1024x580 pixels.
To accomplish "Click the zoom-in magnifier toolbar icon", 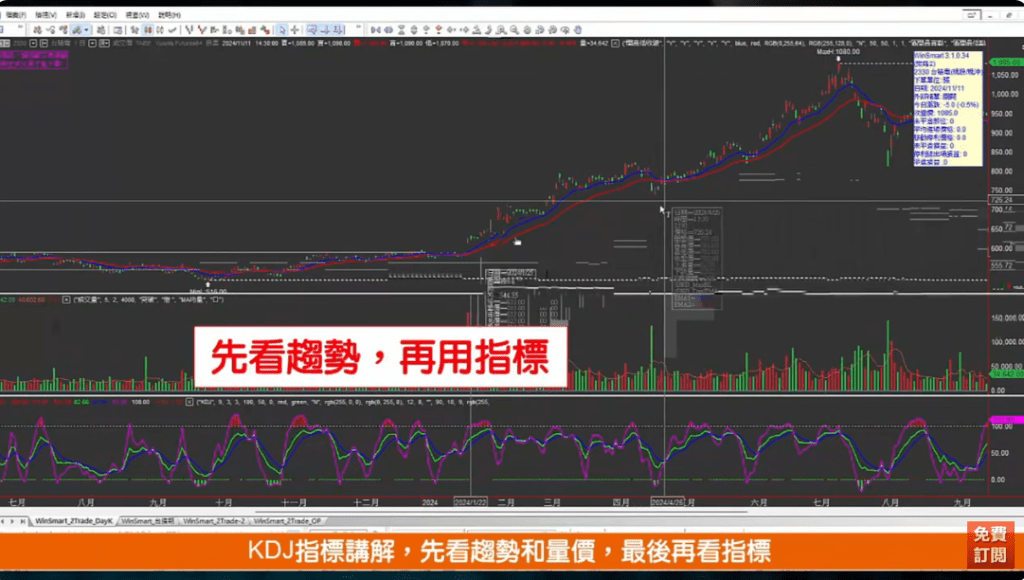I will tap(501, 29).
